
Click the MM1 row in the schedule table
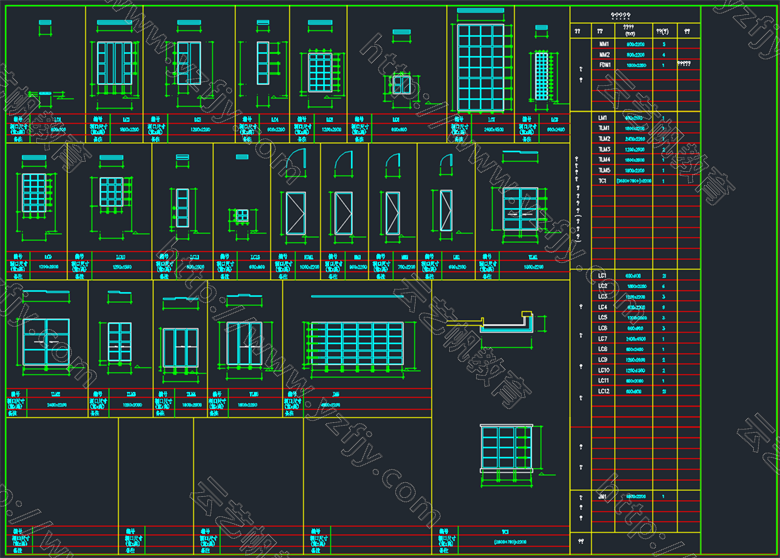(604, 45)
